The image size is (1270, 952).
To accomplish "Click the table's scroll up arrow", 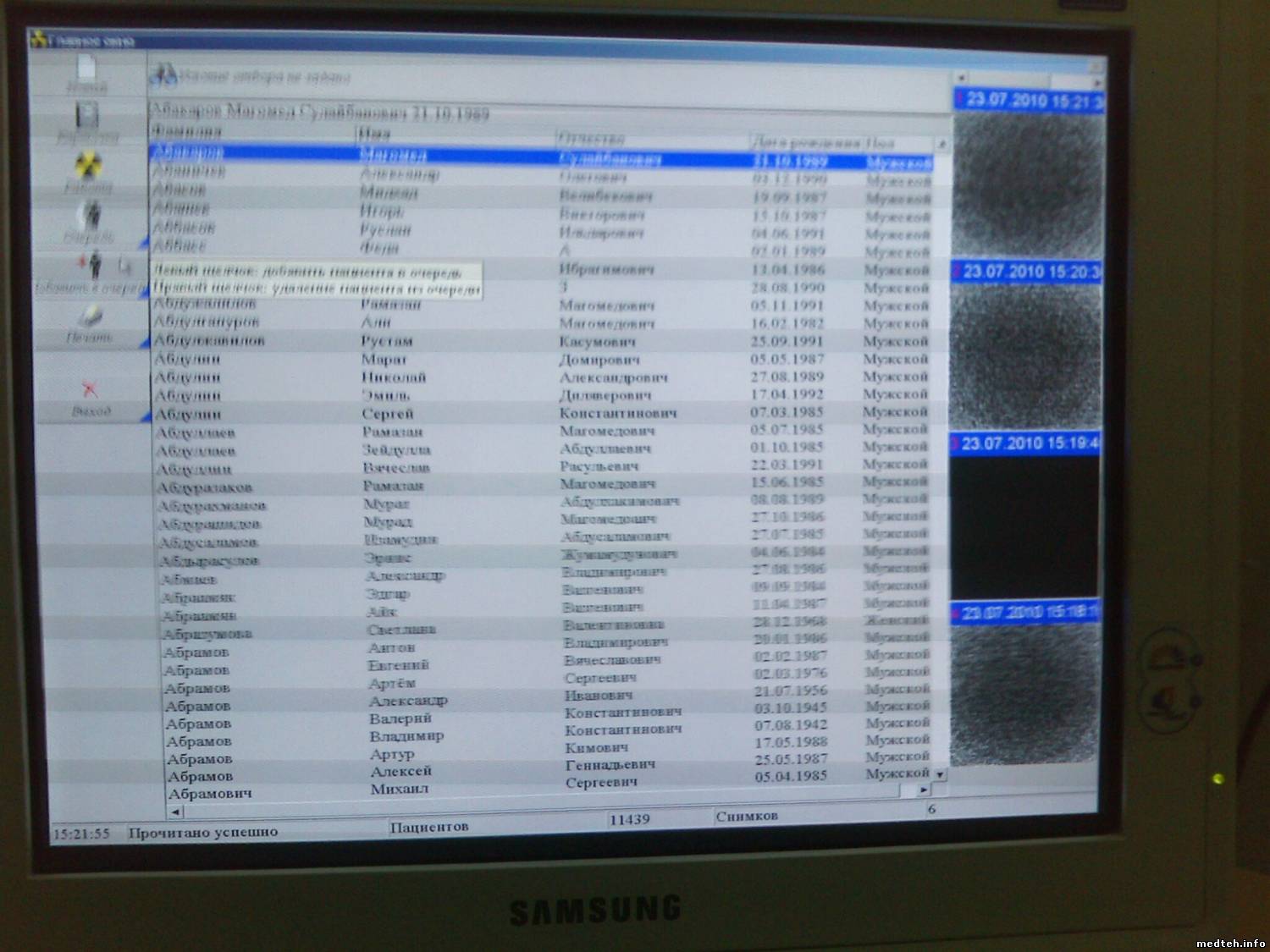I will 941,145.
